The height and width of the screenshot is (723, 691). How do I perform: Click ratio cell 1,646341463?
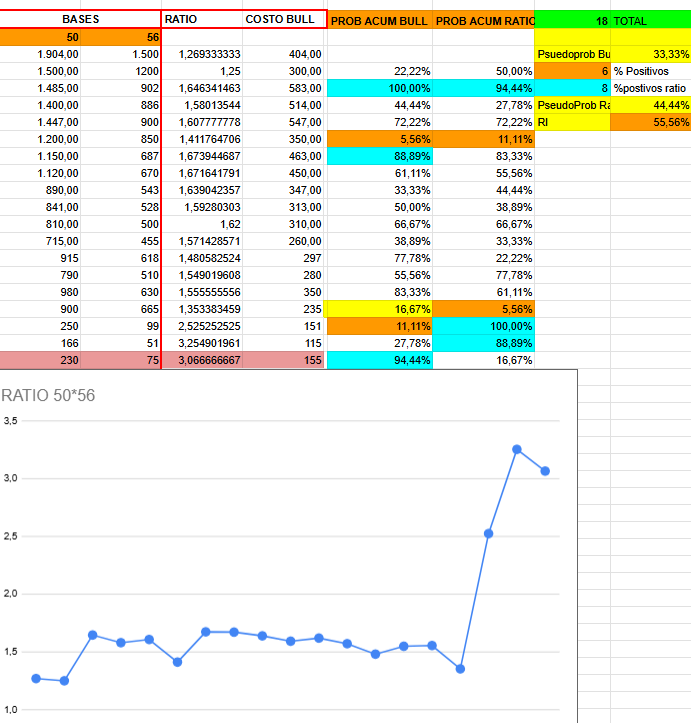202,88
